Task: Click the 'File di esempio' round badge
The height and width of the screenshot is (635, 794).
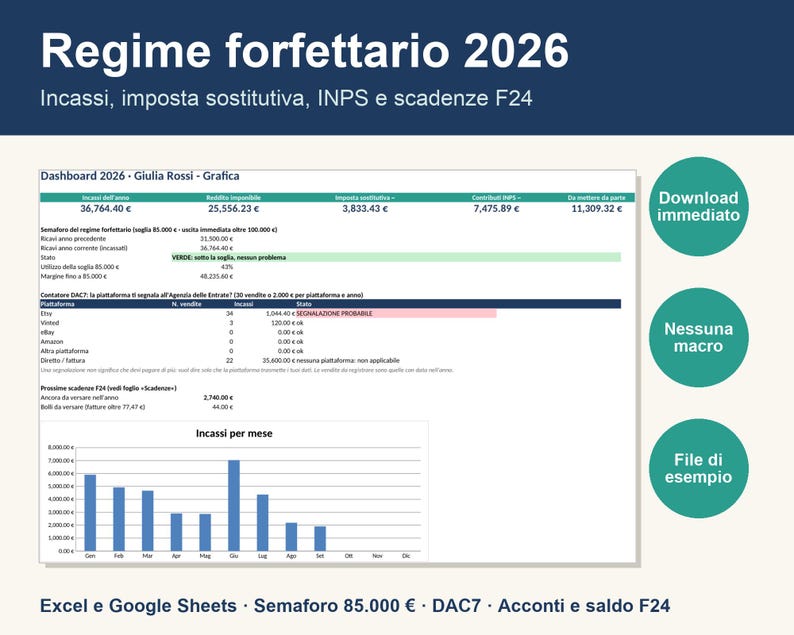Action: coord(698,468)
